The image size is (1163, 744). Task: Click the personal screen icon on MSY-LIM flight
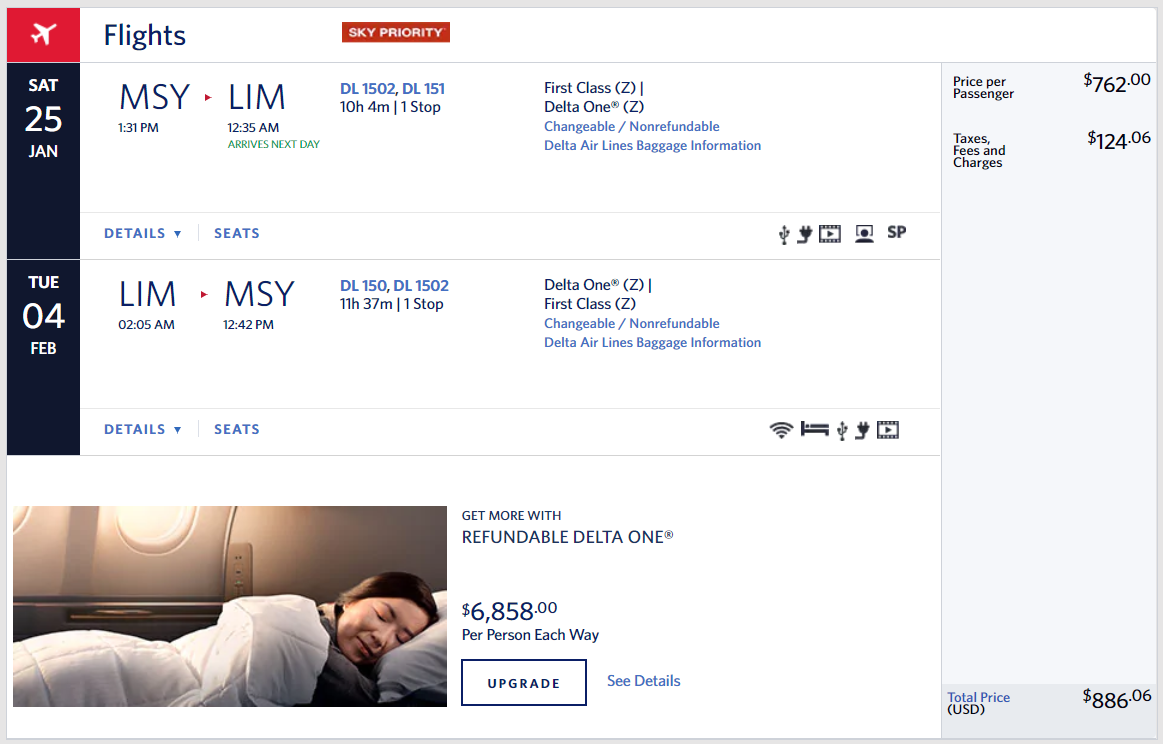[x=864, y=234]
